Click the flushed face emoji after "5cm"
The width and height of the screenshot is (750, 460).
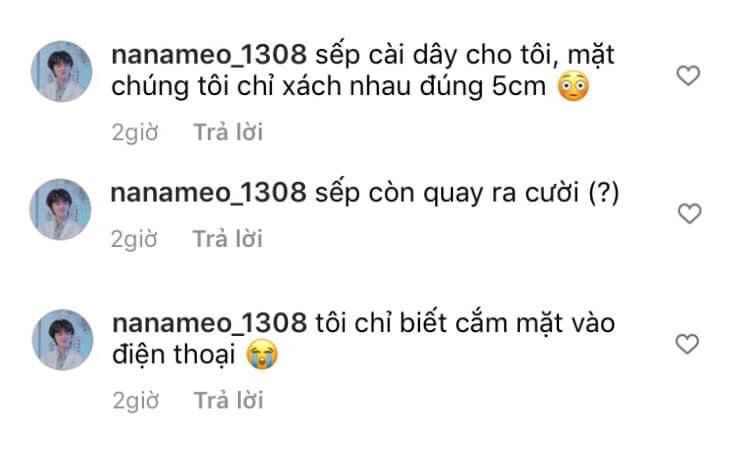[x=573, y=87]
